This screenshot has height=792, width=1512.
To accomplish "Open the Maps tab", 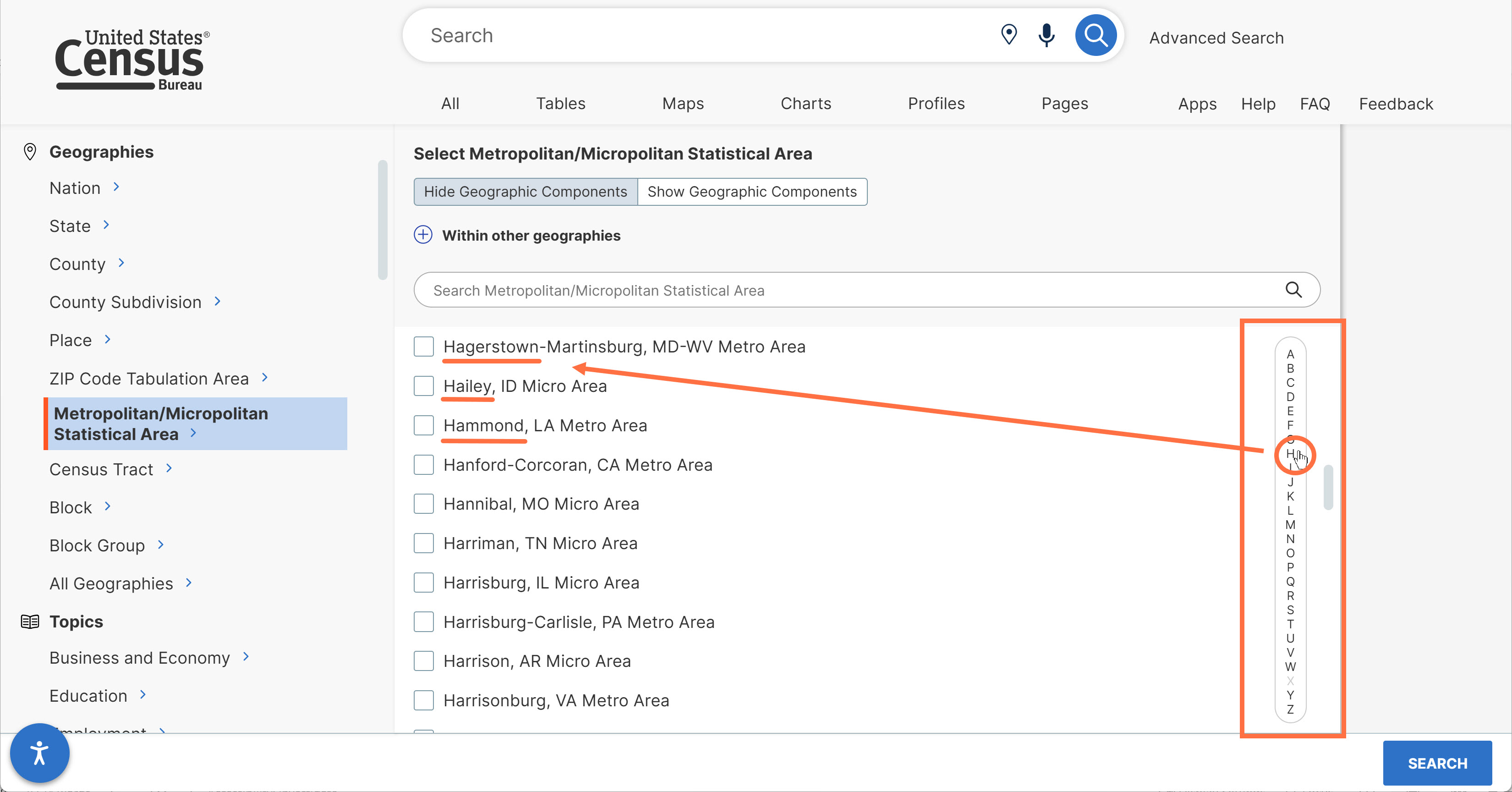I will tap(683, 103).
